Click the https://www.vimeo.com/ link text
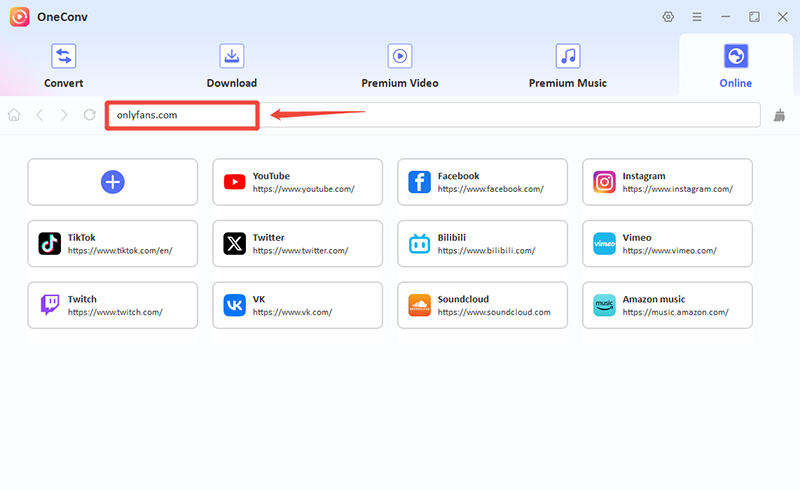Viewport: 800px width, 490px height. tap(669, 251)
